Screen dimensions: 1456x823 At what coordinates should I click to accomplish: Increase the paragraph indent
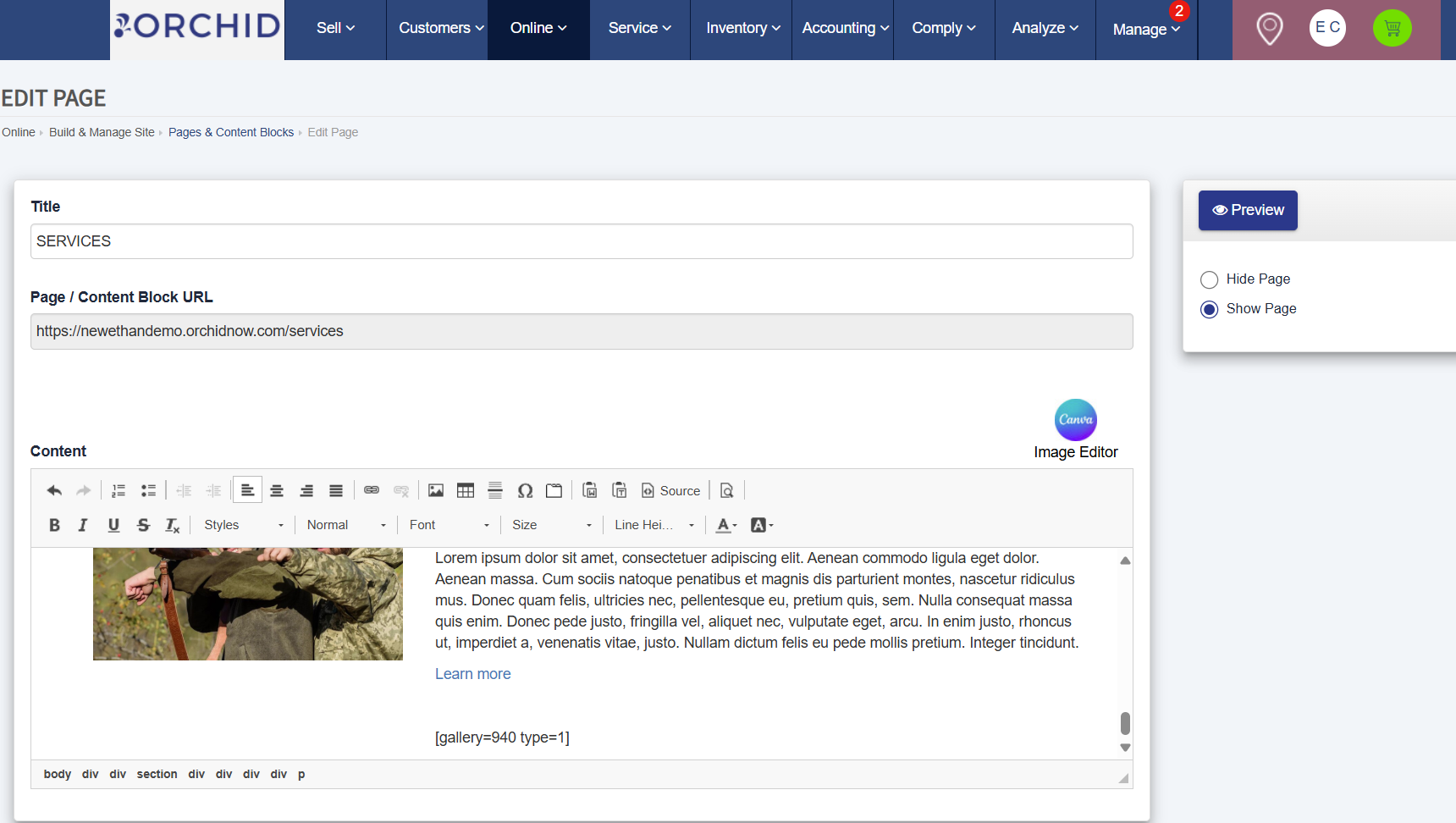213,490
